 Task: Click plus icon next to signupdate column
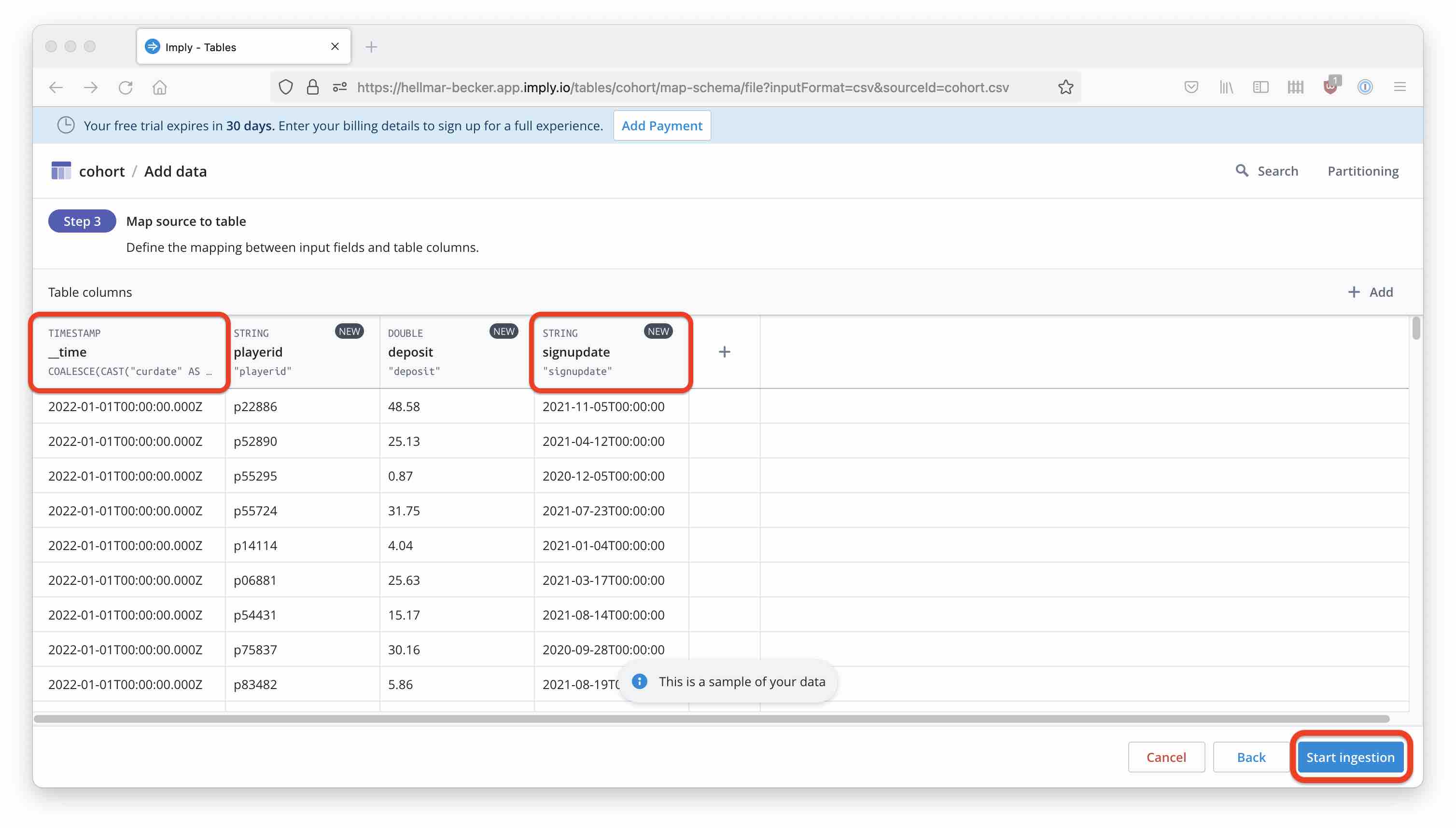(x=724, y=352)
